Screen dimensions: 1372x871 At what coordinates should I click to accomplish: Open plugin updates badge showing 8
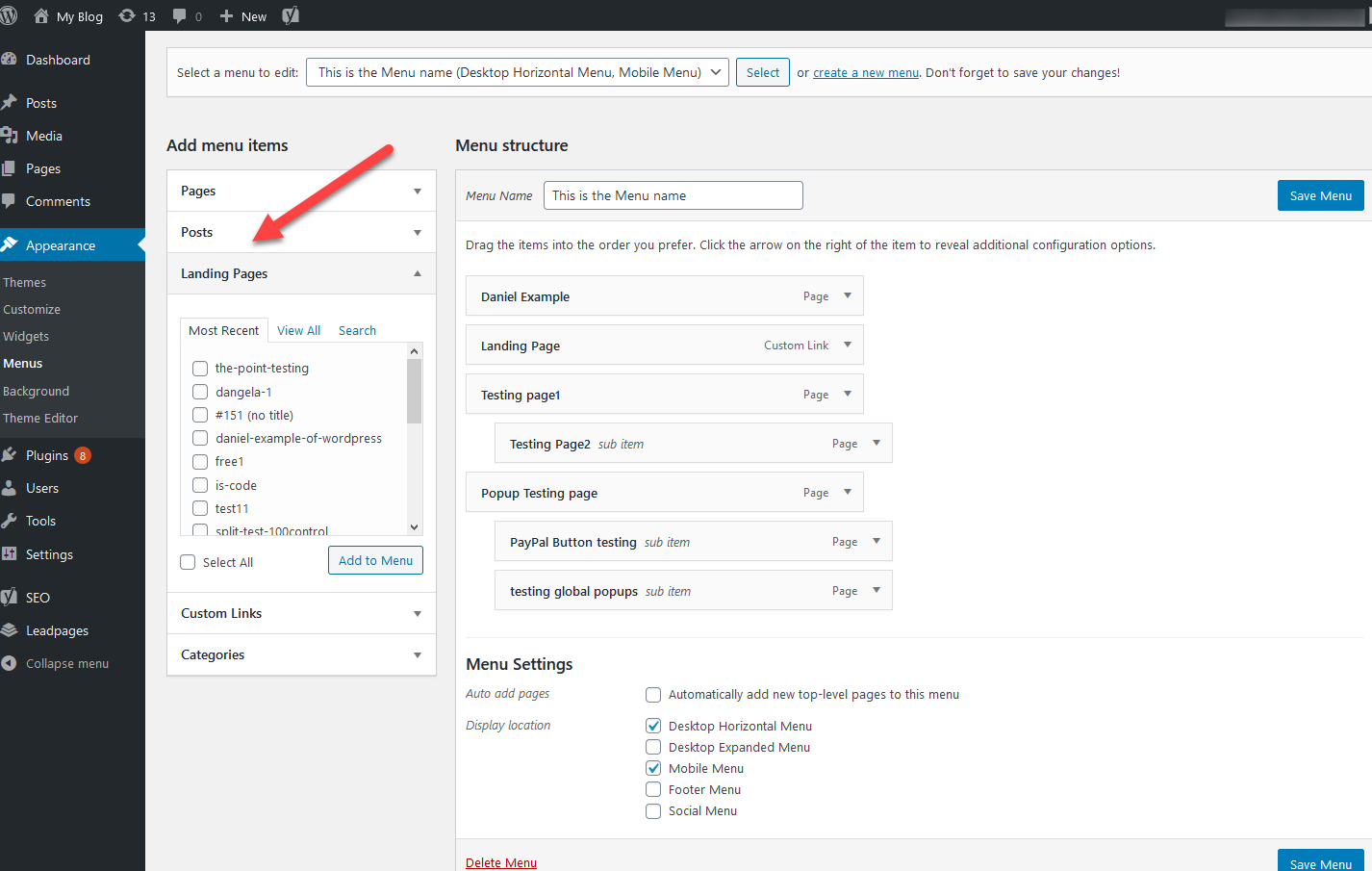[x=83, y=455]
